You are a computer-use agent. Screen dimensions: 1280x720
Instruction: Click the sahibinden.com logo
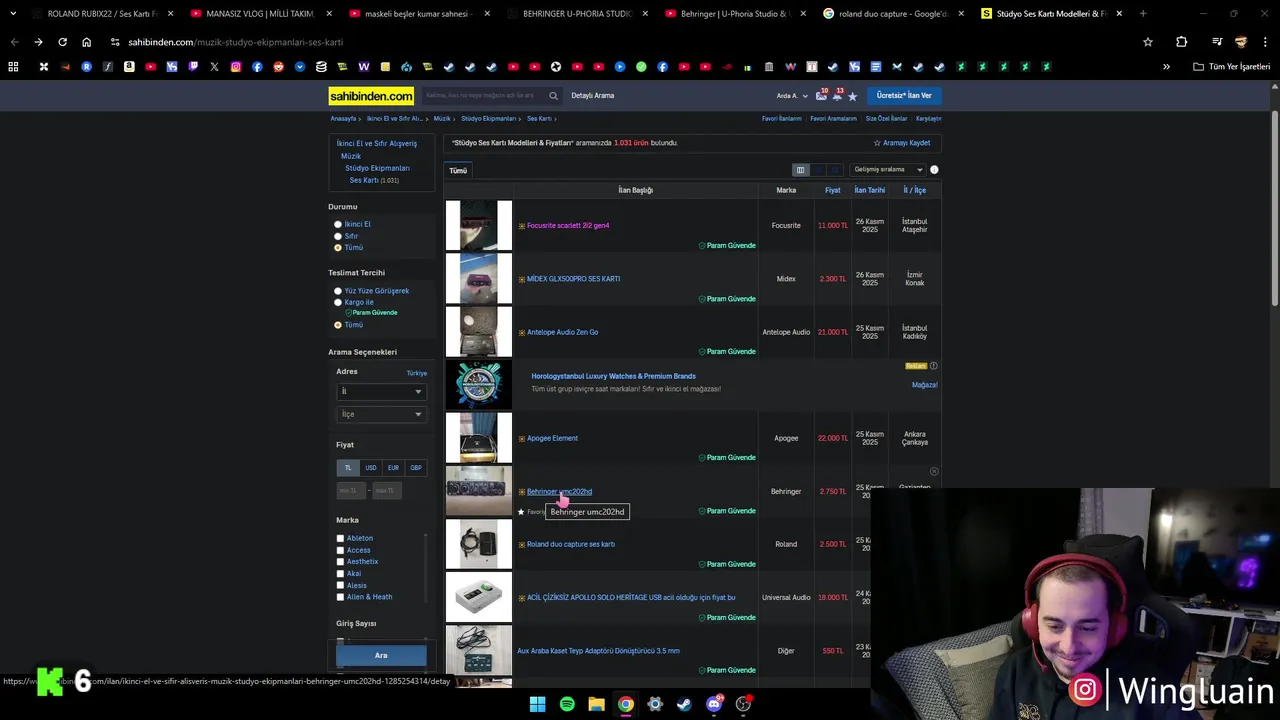click(x=371, y=96)
